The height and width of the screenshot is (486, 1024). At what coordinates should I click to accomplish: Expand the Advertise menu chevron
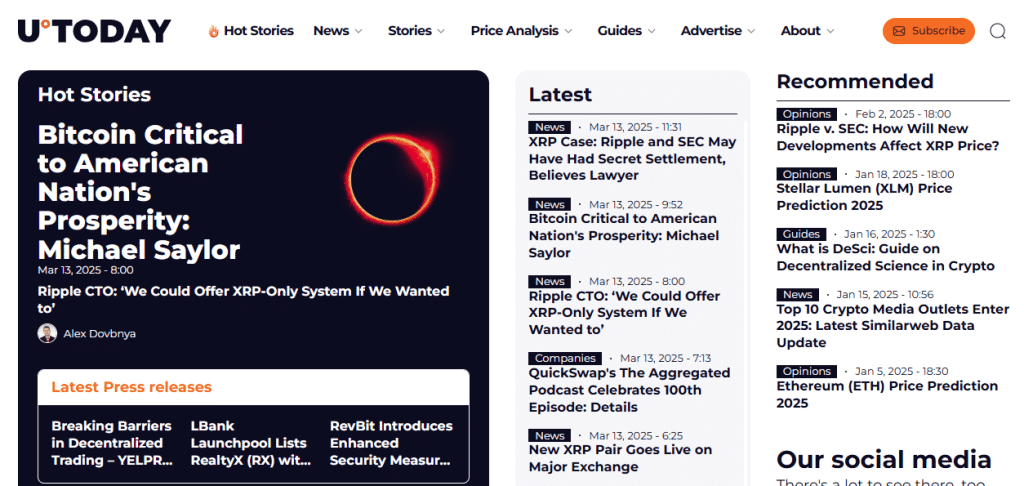pyautogui.click(x=751, y=31)
